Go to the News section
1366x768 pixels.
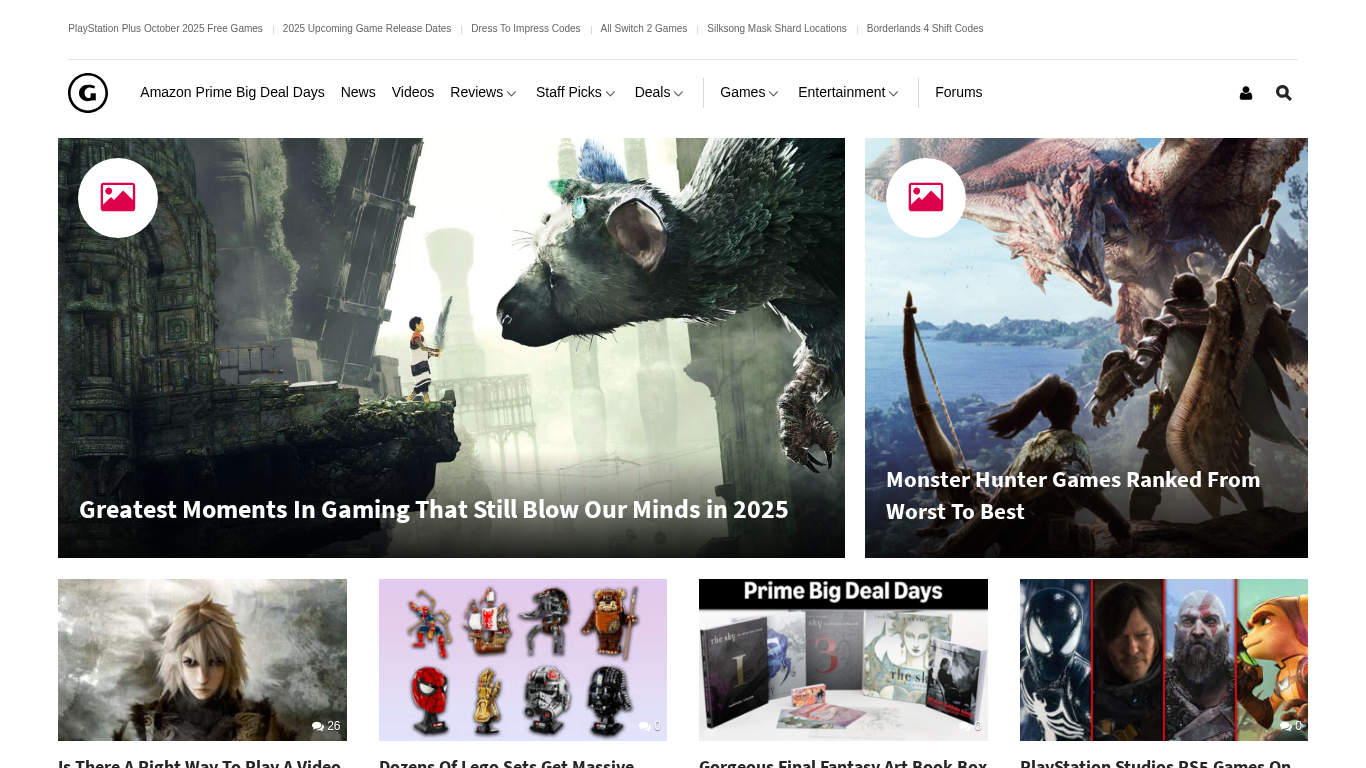(358, 92)
